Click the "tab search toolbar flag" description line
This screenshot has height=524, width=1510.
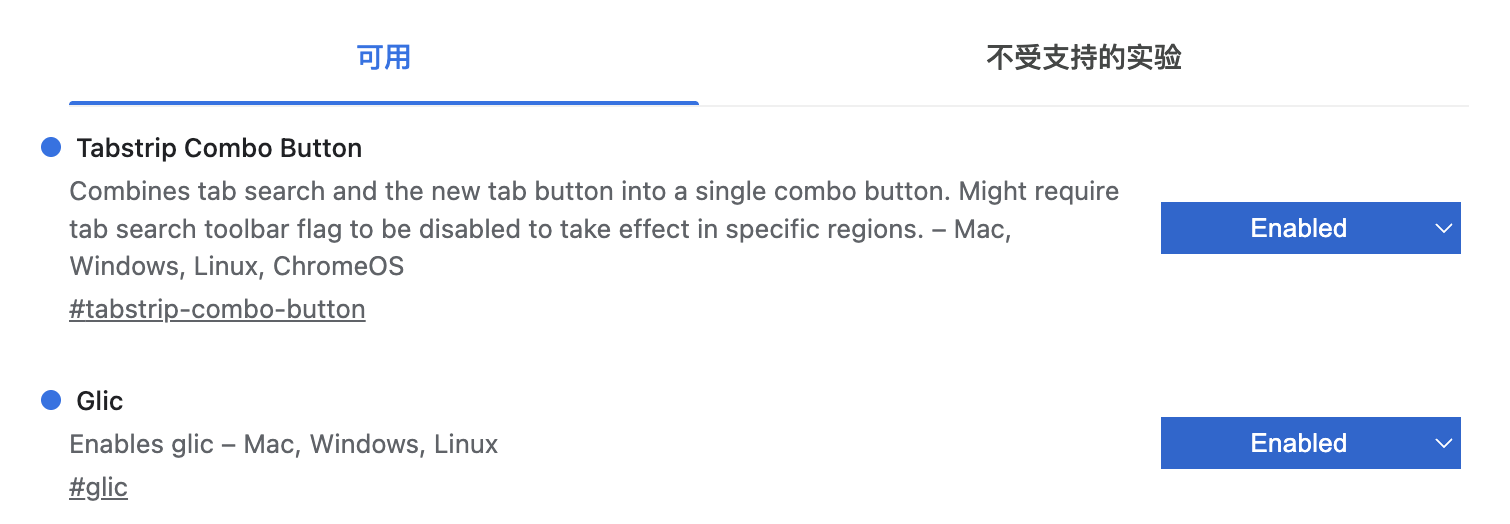[540, 228]
